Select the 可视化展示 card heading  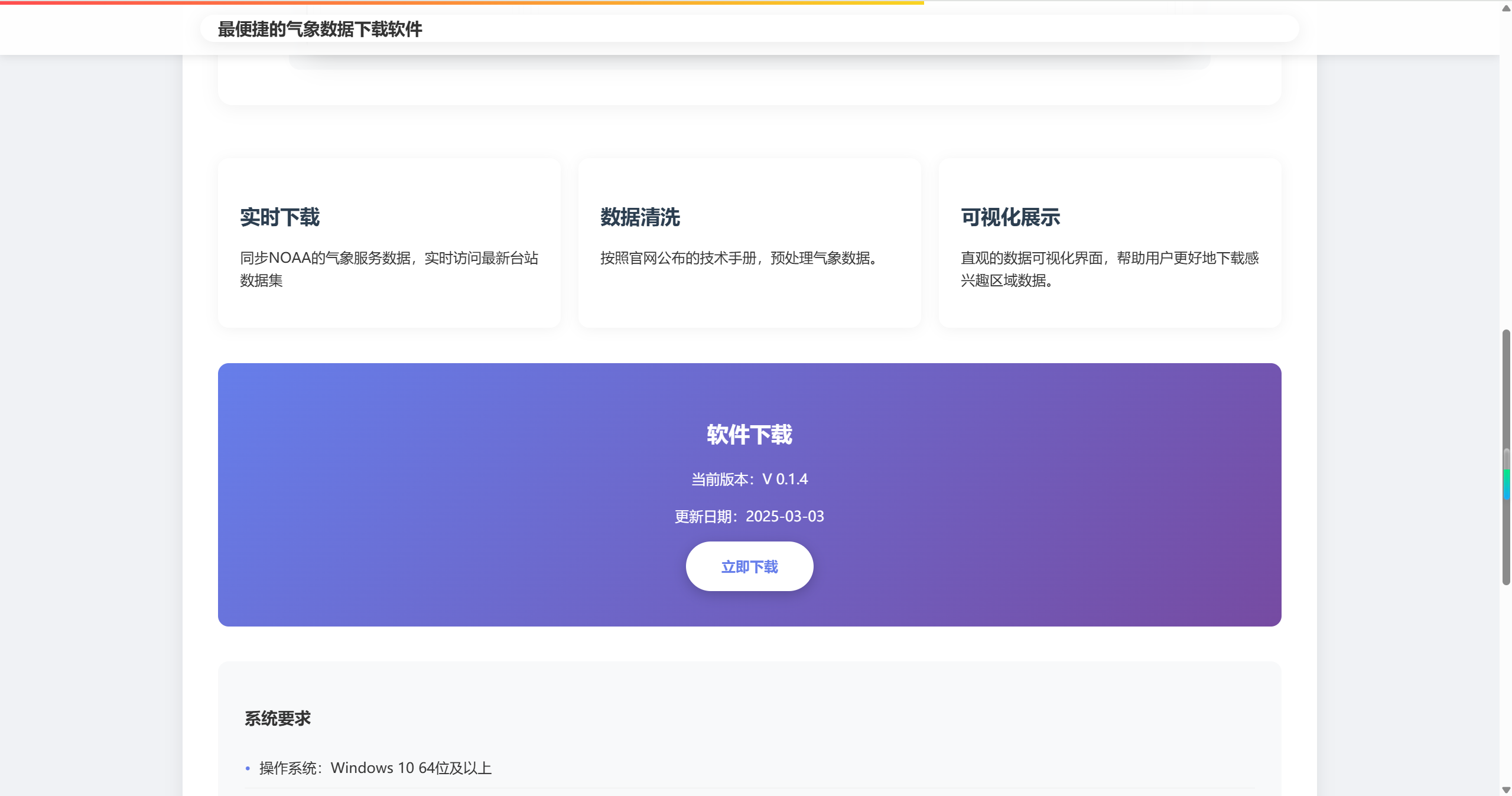click(1010, 217)
